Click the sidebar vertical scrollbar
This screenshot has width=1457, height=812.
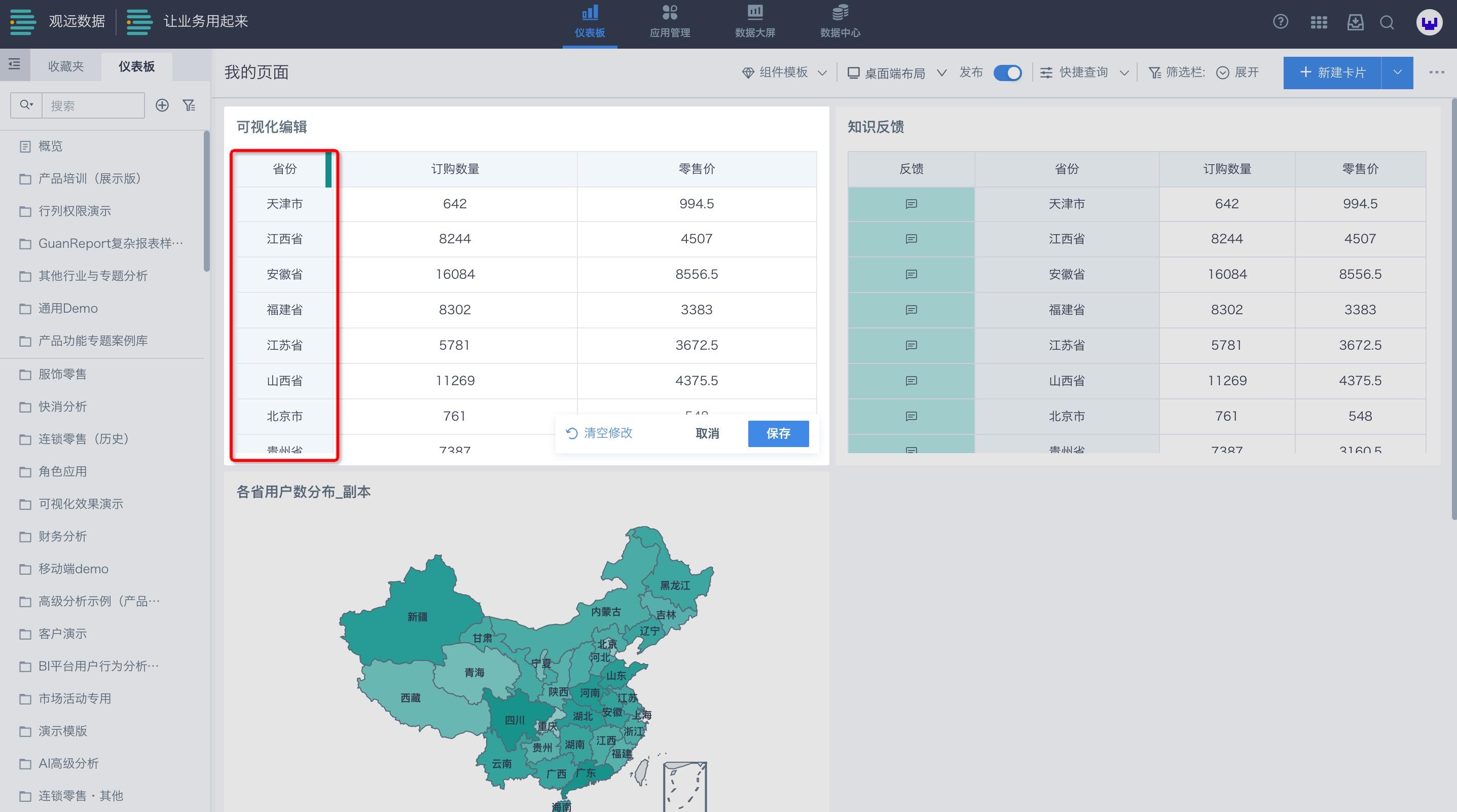[206, 201]
